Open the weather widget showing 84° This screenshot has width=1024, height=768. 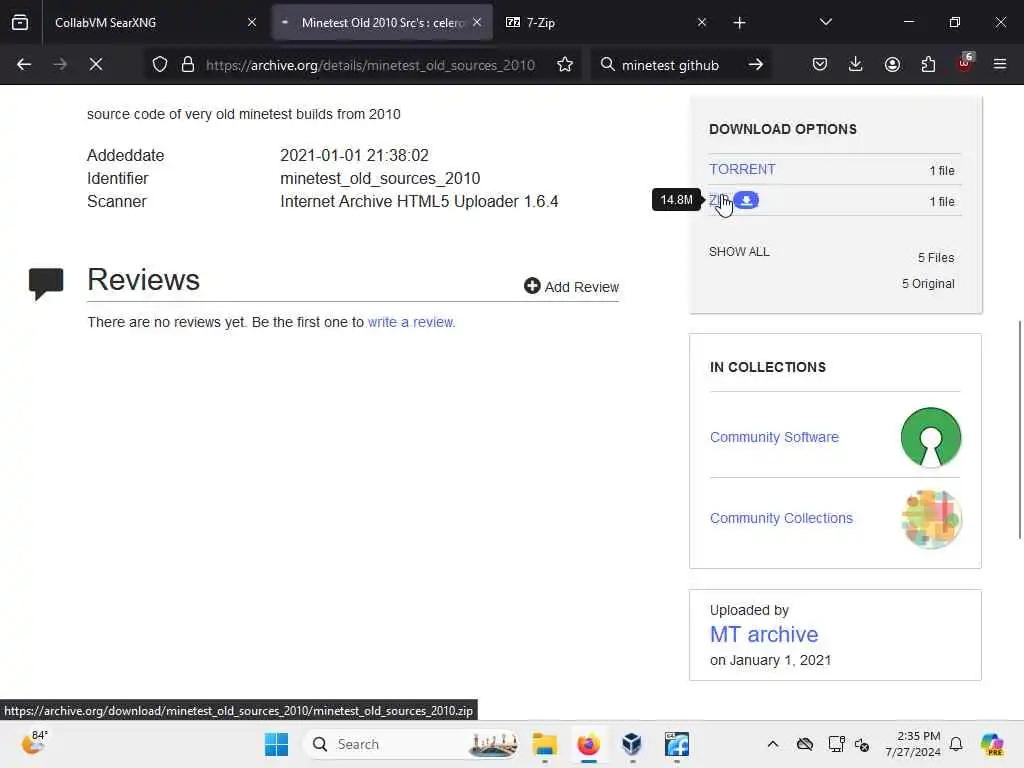[34, 743]
